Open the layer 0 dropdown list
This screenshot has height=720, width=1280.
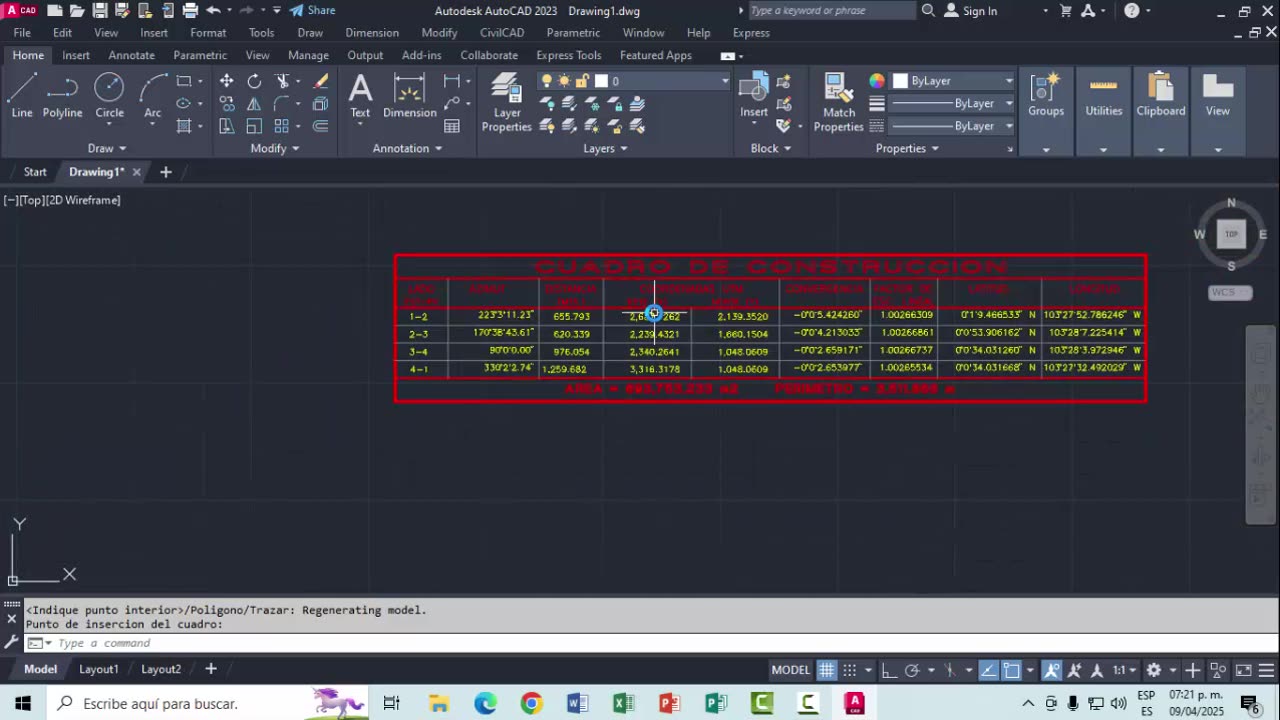coord(725,81)
